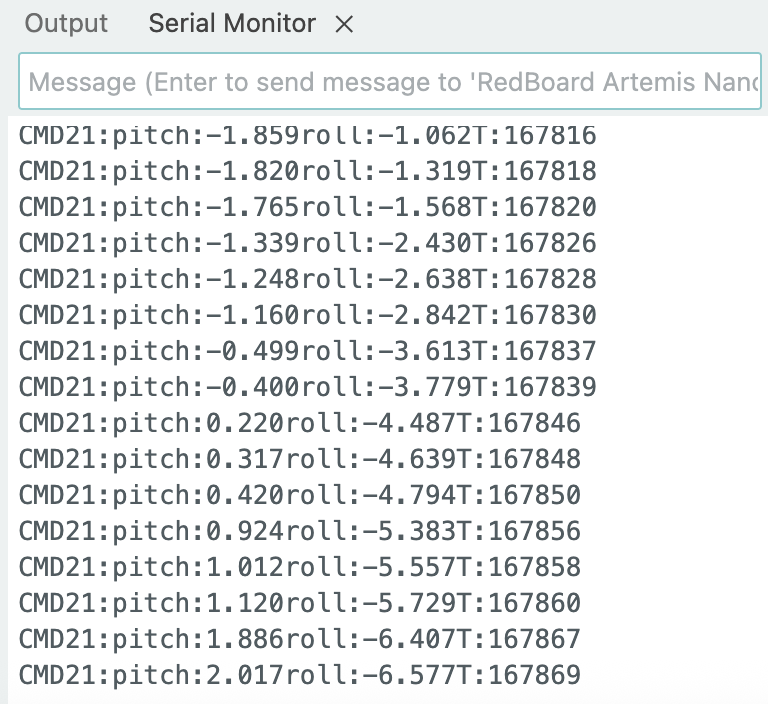
Task: Select the line showing pitch:-1.765
Action: tap(307, 207)
